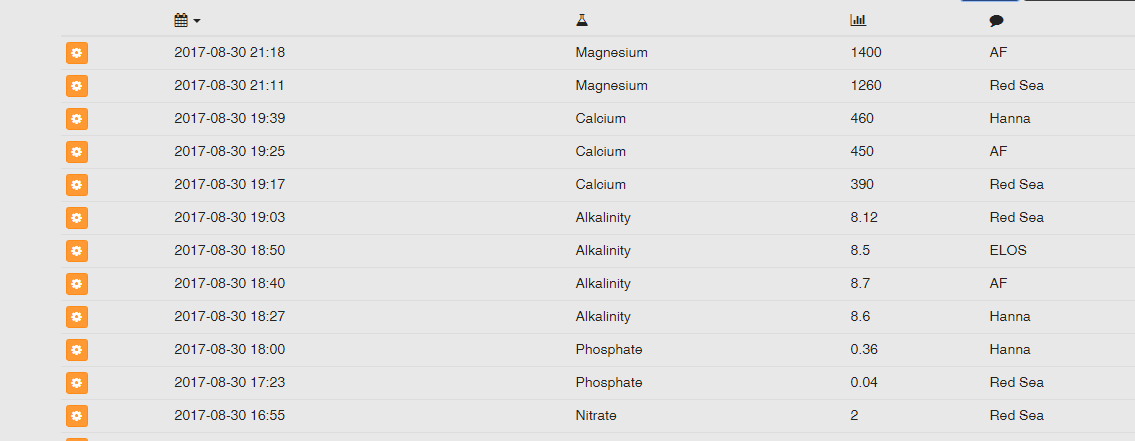Open settings gear for Alkalinity 8.12 row

click(77, 218)
